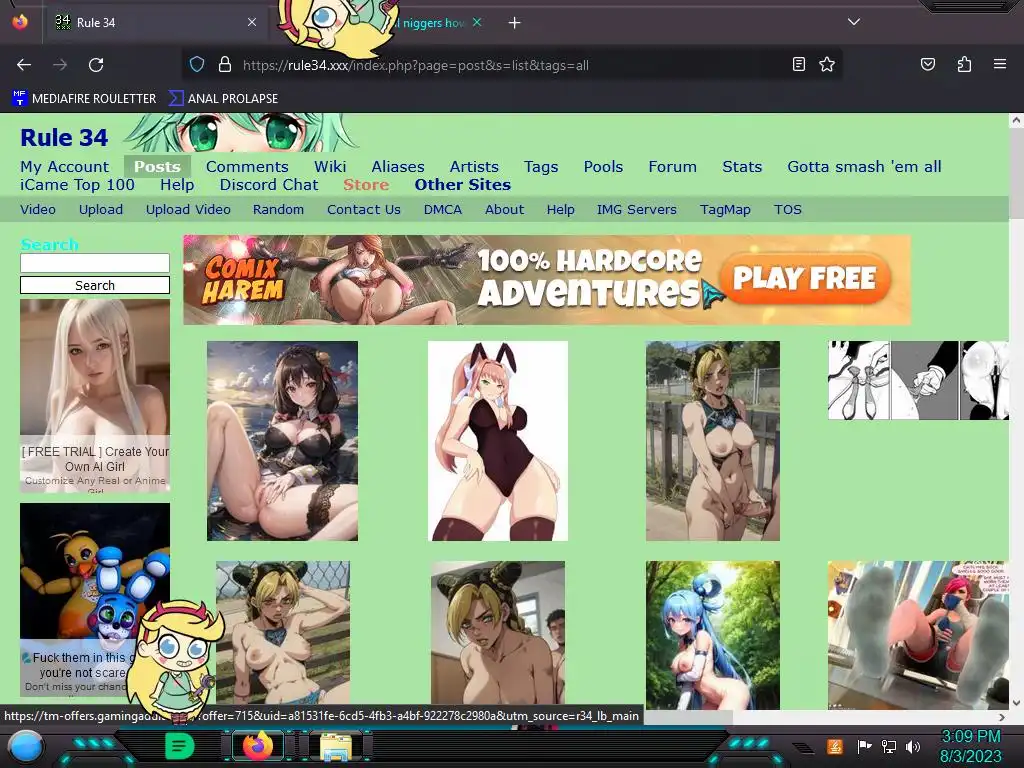This screenshot has width=1024, height=768.
Task: Open the Action Center flag tray icon
Action: (x=864, y=746)
